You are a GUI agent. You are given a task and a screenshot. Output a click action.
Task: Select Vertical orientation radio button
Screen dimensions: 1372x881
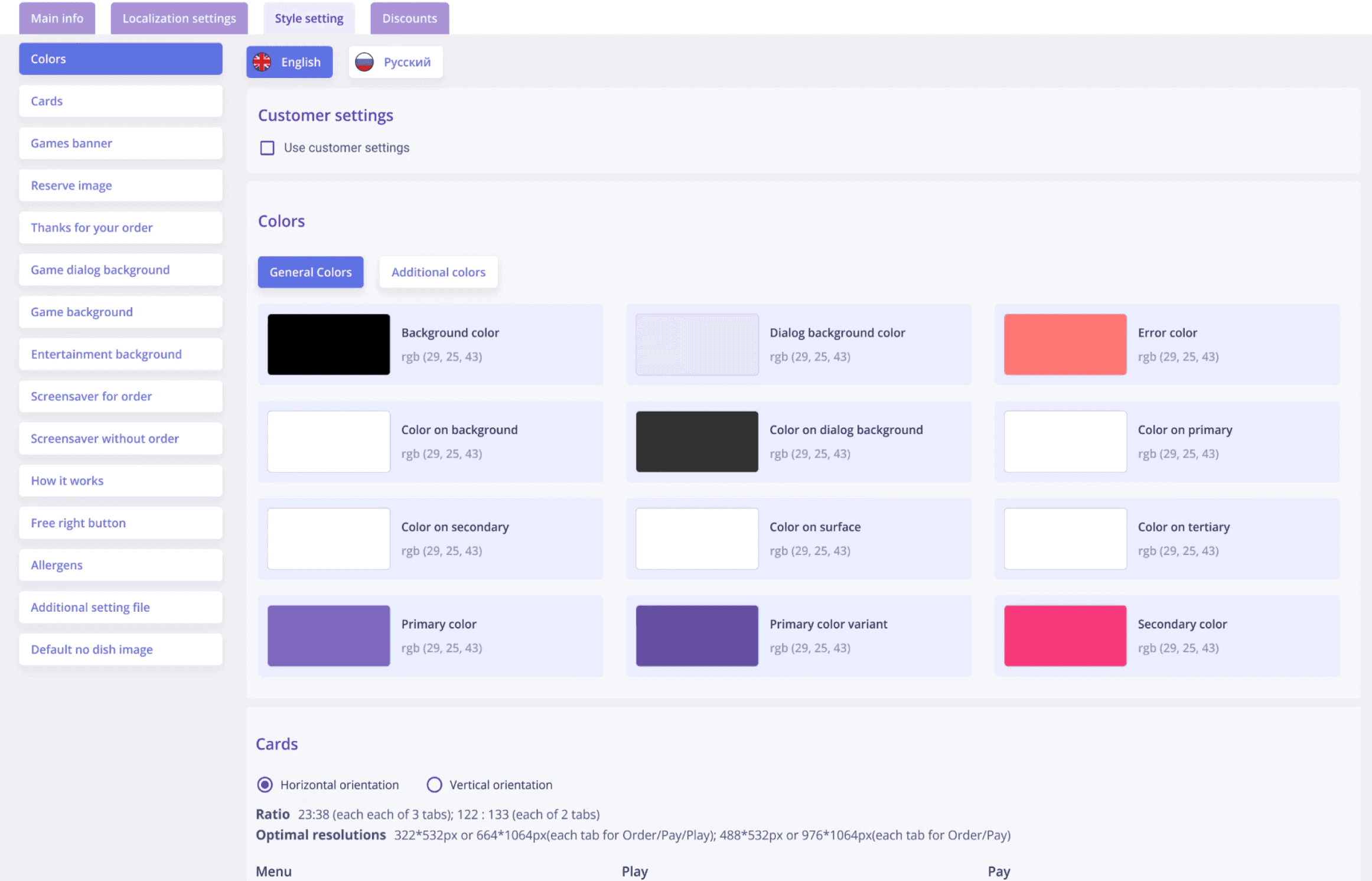coord(434,785)
